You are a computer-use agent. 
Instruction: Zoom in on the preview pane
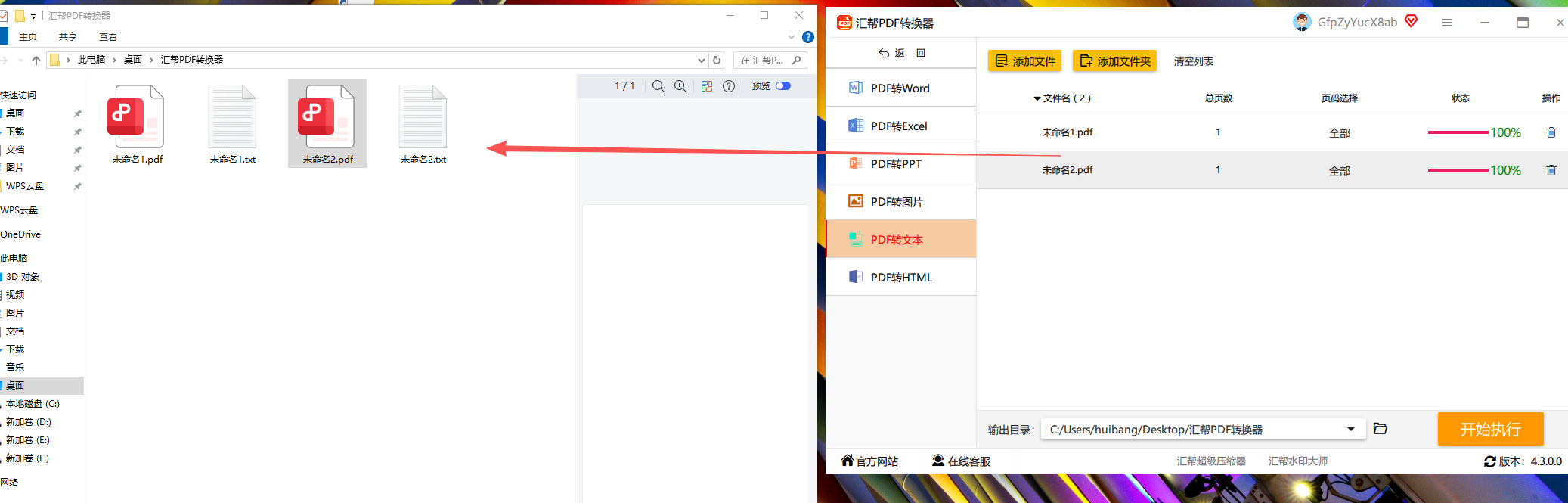pyautogui.click(x=680, y=86)
